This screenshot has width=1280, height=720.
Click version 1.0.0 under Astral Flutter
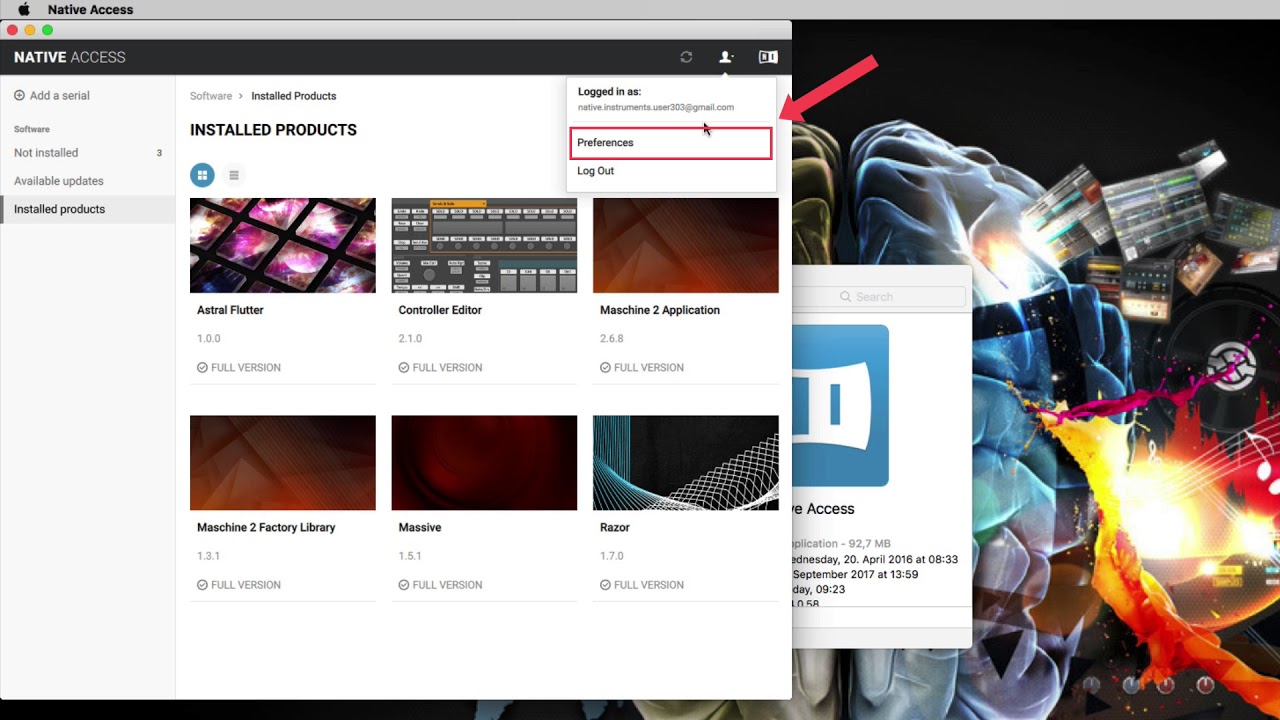[209, 339]
